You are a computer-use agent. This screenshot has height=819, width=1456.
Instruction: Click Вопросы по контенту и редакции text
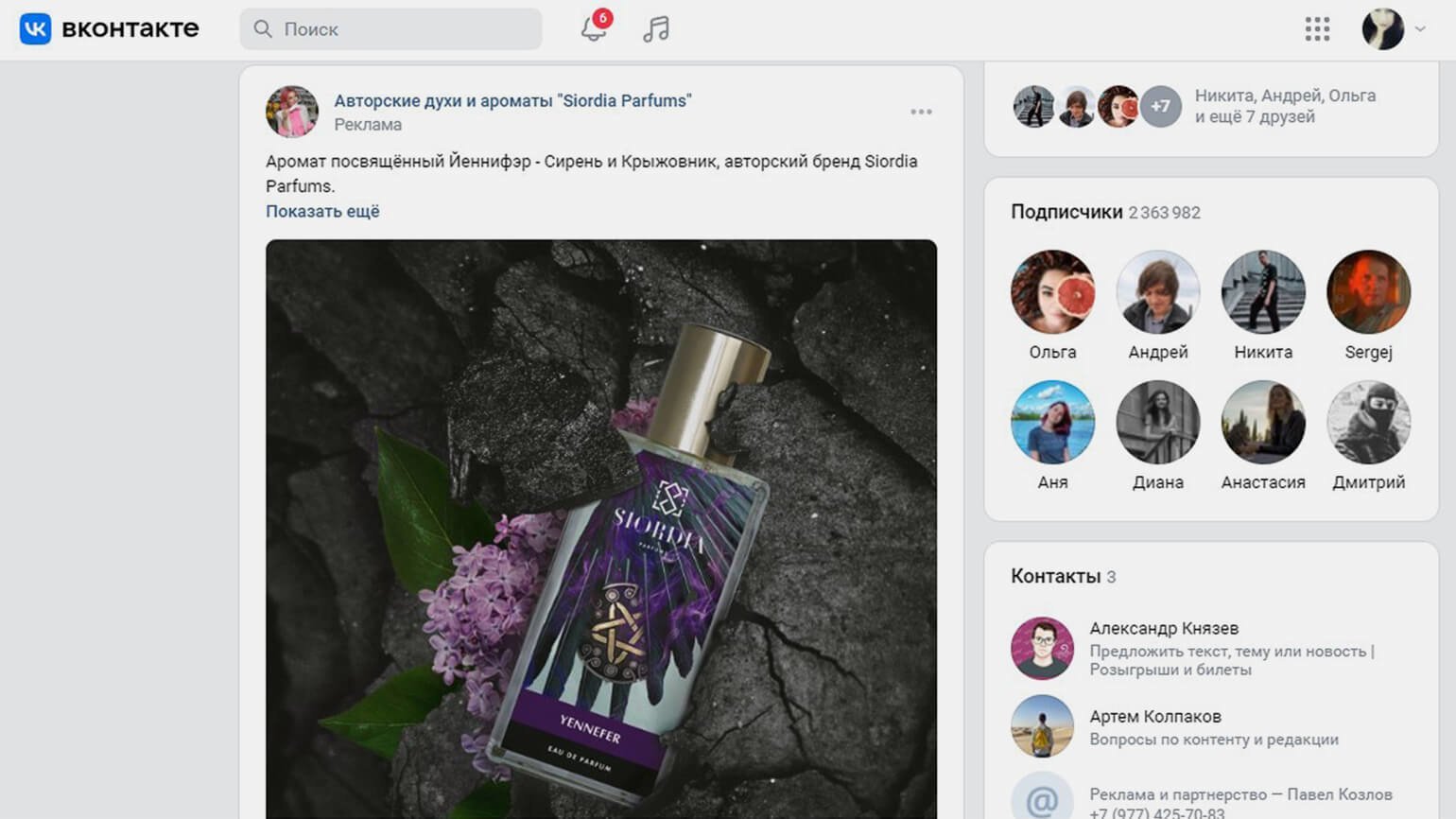1214,740
